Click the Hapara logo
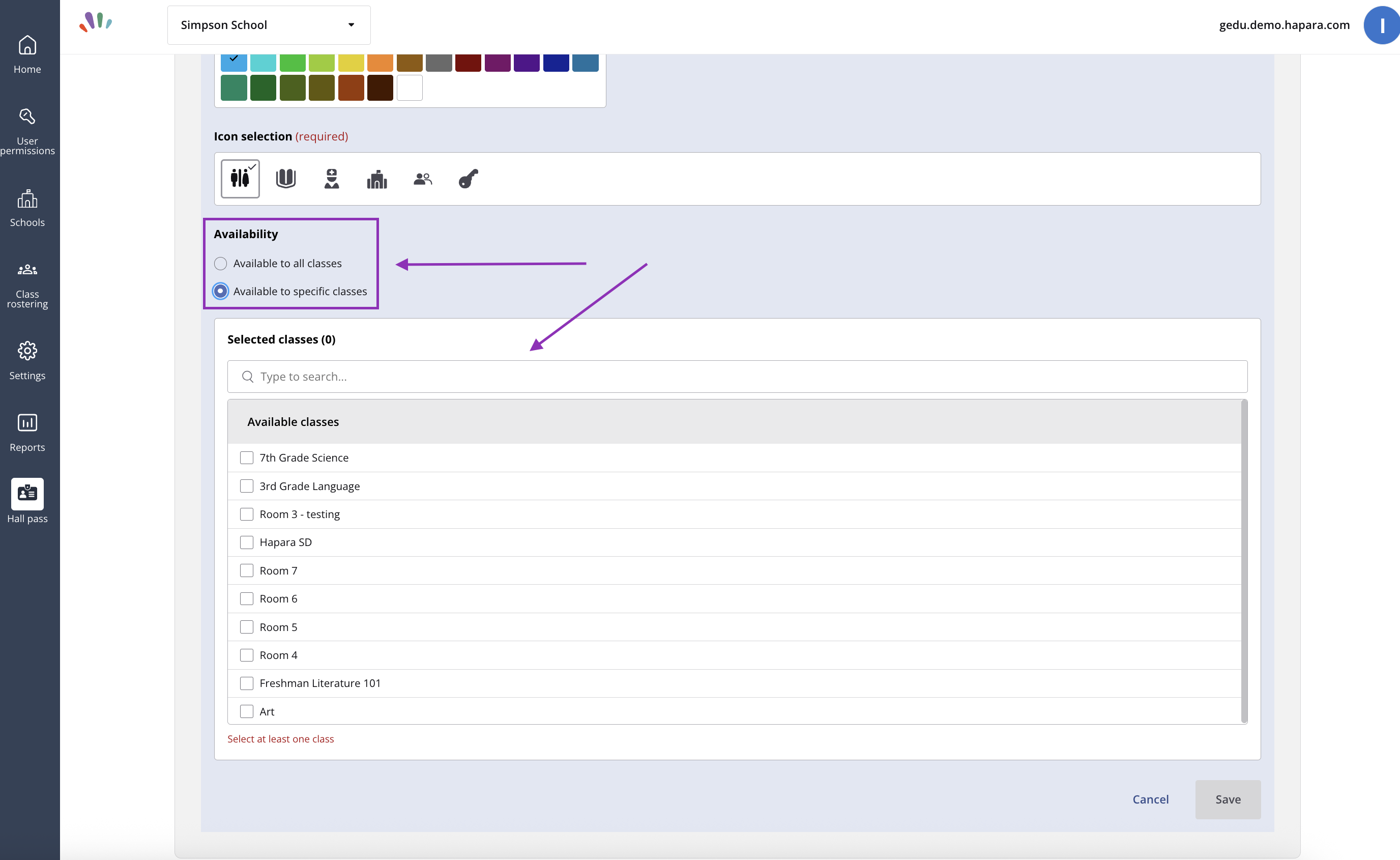 click(x=96, y=22)
